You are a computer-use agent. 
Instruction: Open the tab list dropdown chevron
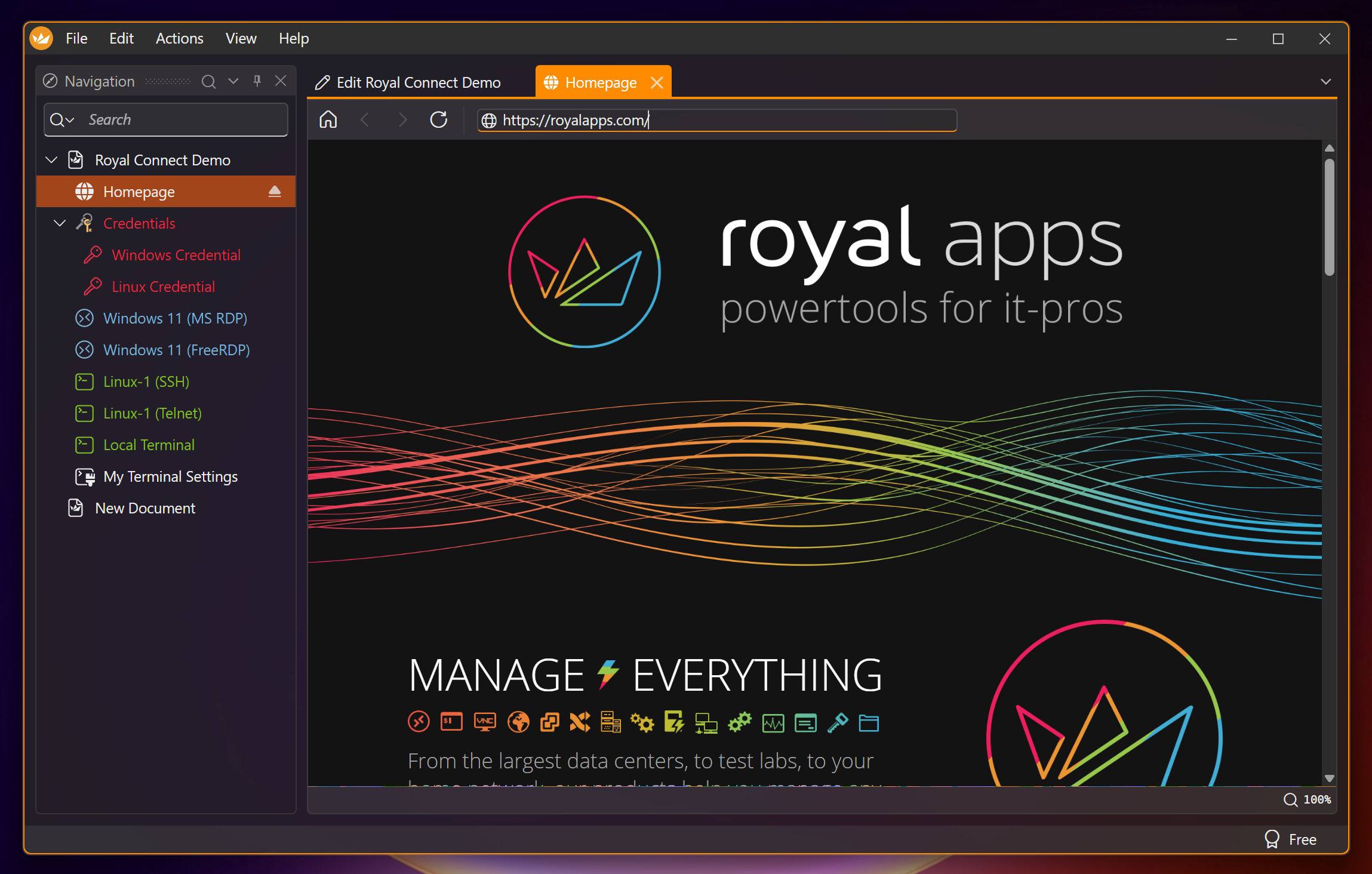[1325, 82]
